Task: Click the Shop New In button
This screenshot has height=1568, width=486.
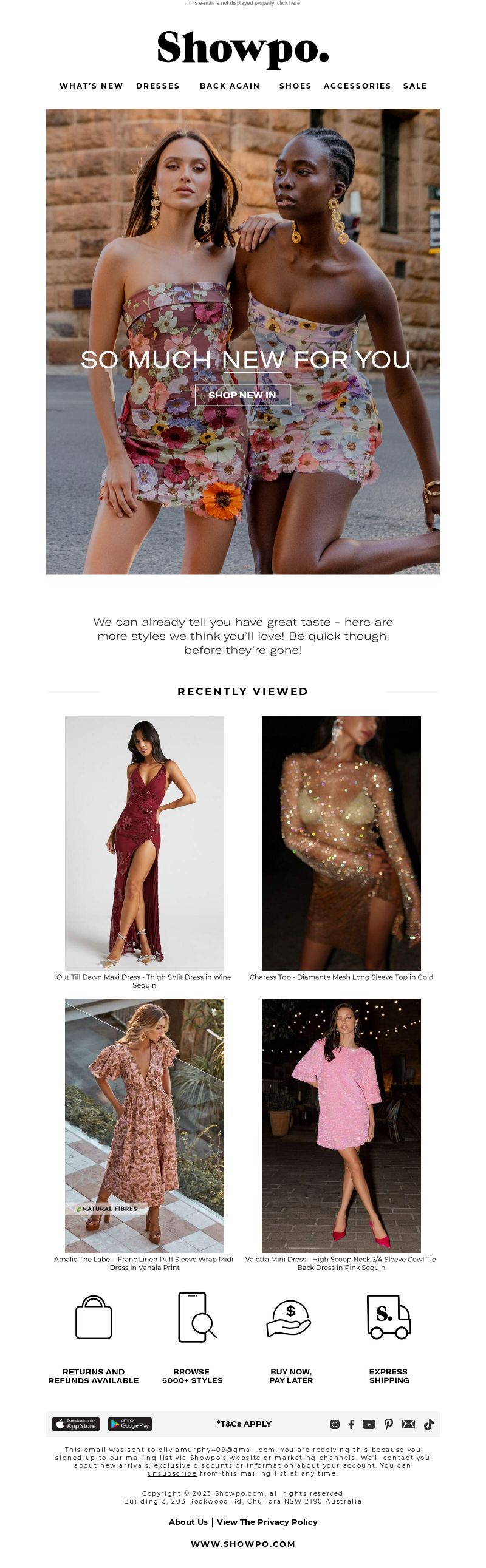Action: (x=242, y=395)
